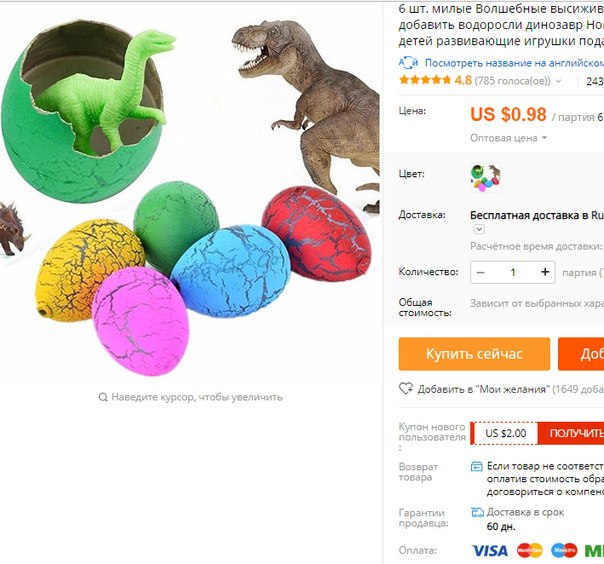Expand the shipping options chevron
Screen dimensions: 604x564
pyautogui.click(x=479, y=229)
